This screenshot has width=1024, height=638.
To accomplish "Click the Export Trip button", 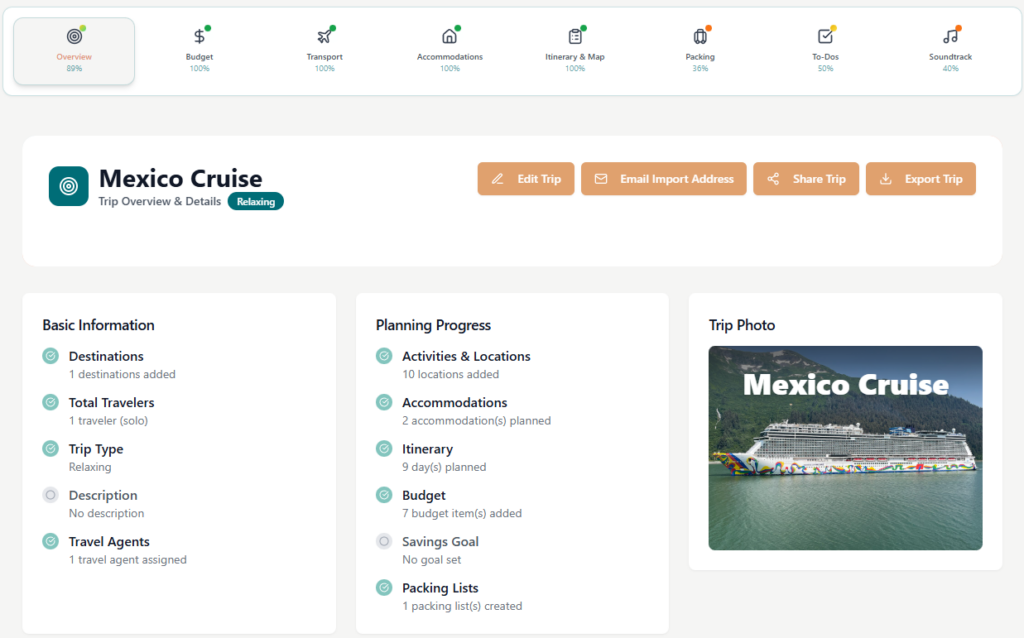I will click(920, 179).
